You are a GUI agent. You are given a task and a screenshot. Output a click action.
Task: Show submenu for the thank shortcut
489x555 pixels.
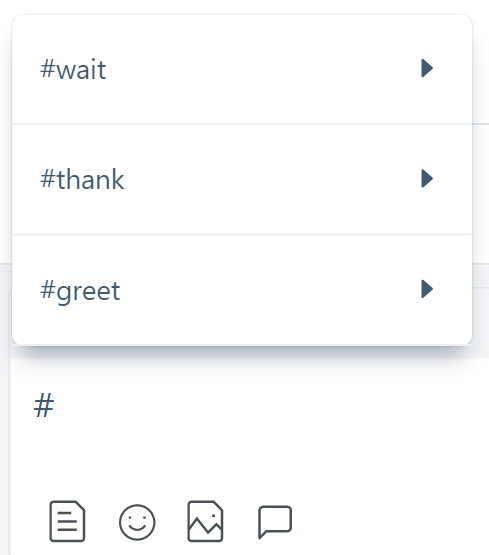[x=427, y=178]
